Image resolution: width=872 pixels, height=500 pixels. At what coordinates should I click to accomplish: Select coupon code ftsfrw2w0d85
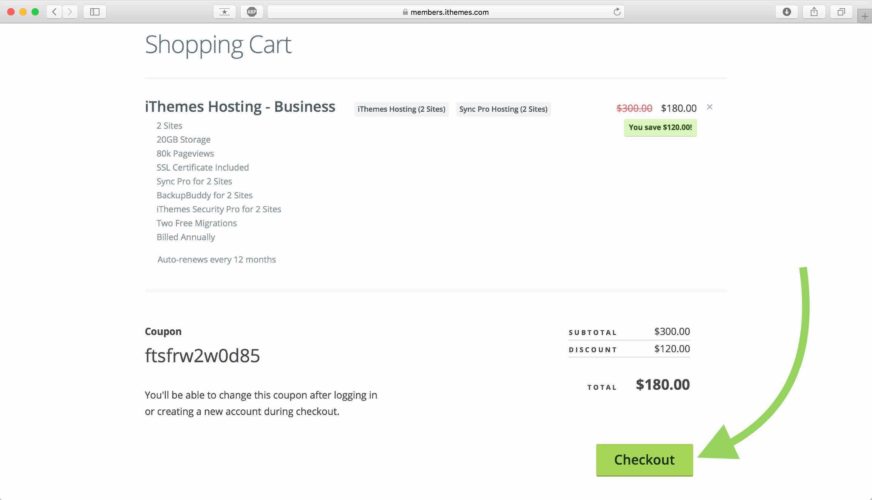[202, 355]
